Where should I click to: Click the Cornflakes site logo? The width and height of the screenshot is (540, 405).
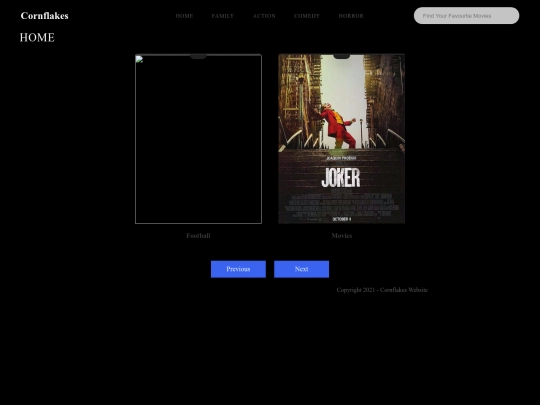[x=44, y=16]
